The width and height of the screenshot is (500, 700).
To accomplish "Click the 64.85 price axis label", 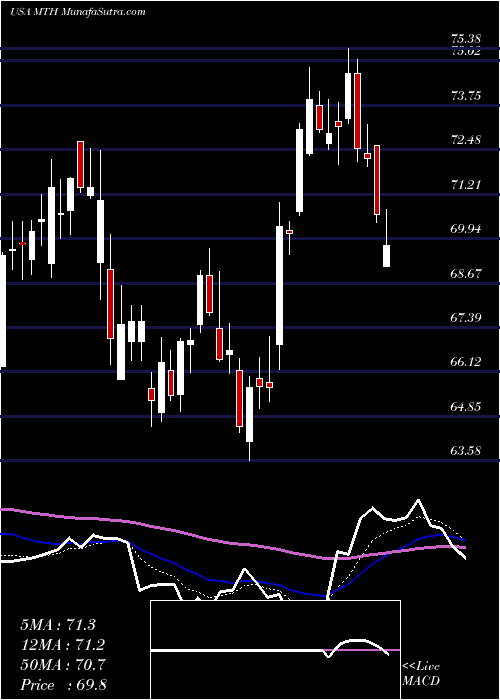I will click(x=465, y=406).
